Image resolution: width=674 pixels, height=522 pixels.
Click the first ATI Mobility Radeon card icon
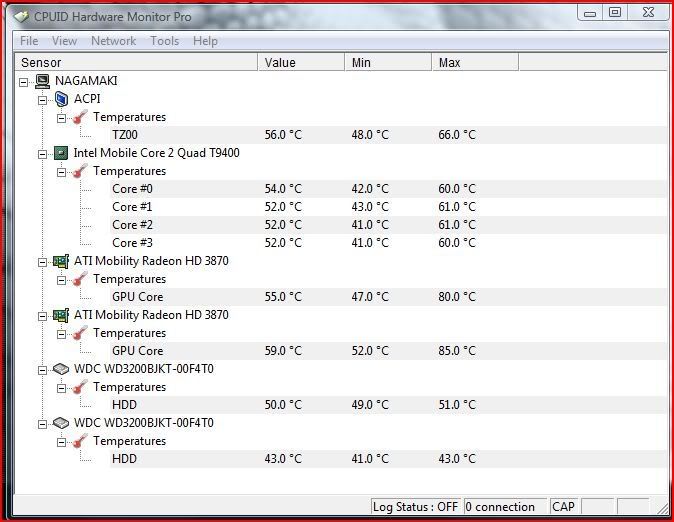coord(61,261)
